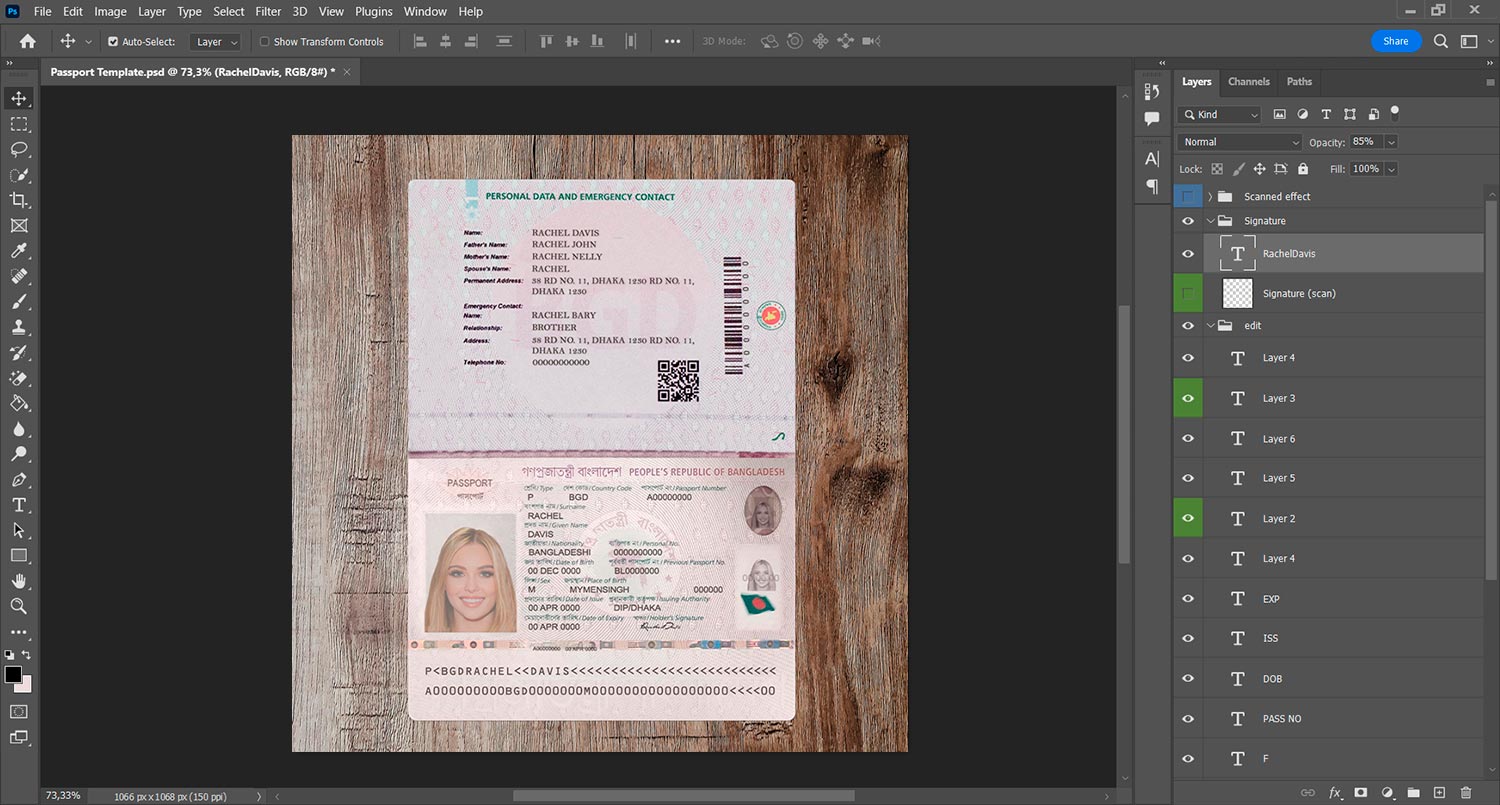Select the Hand tool

[x=19, y=581]
